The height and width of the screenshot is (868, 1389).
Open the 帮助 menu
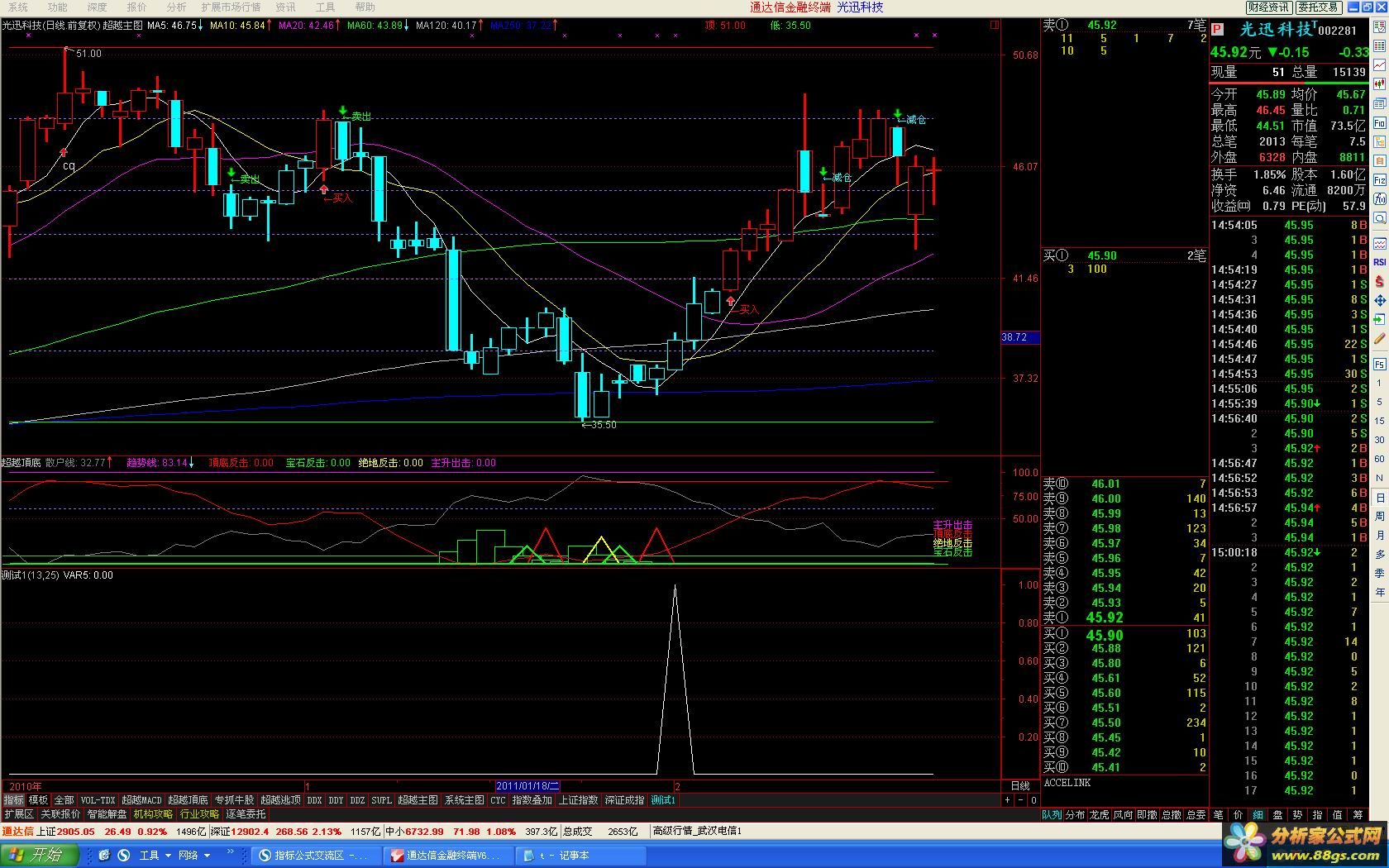(x=365, y=7)
